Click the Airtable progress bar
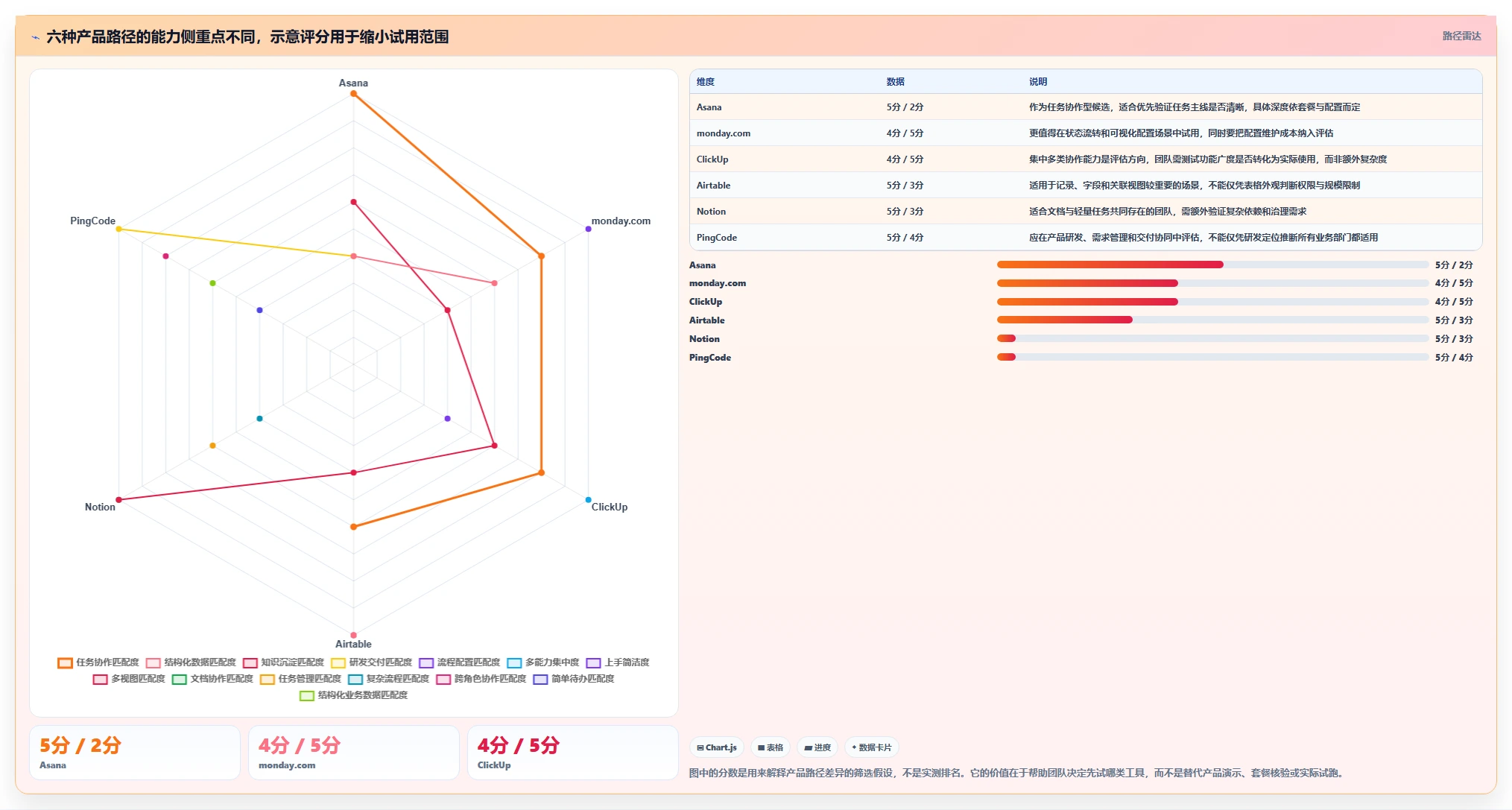 (1212, 320)
